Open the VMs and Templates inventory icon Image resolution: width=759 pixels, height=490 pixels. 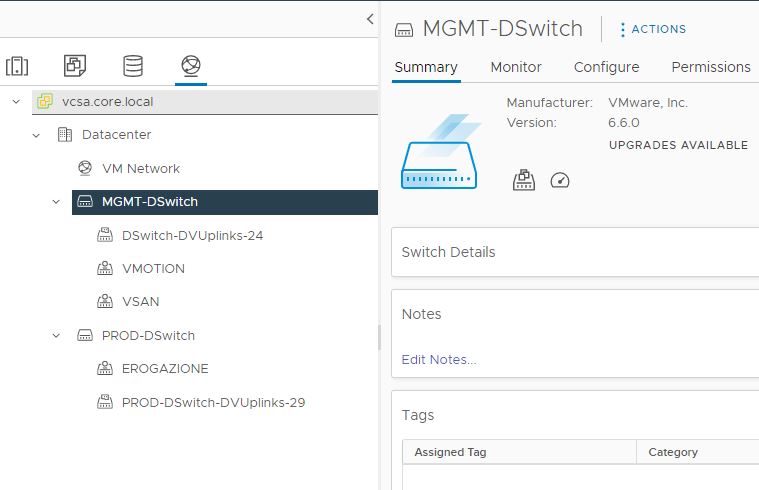pos(75,65)
